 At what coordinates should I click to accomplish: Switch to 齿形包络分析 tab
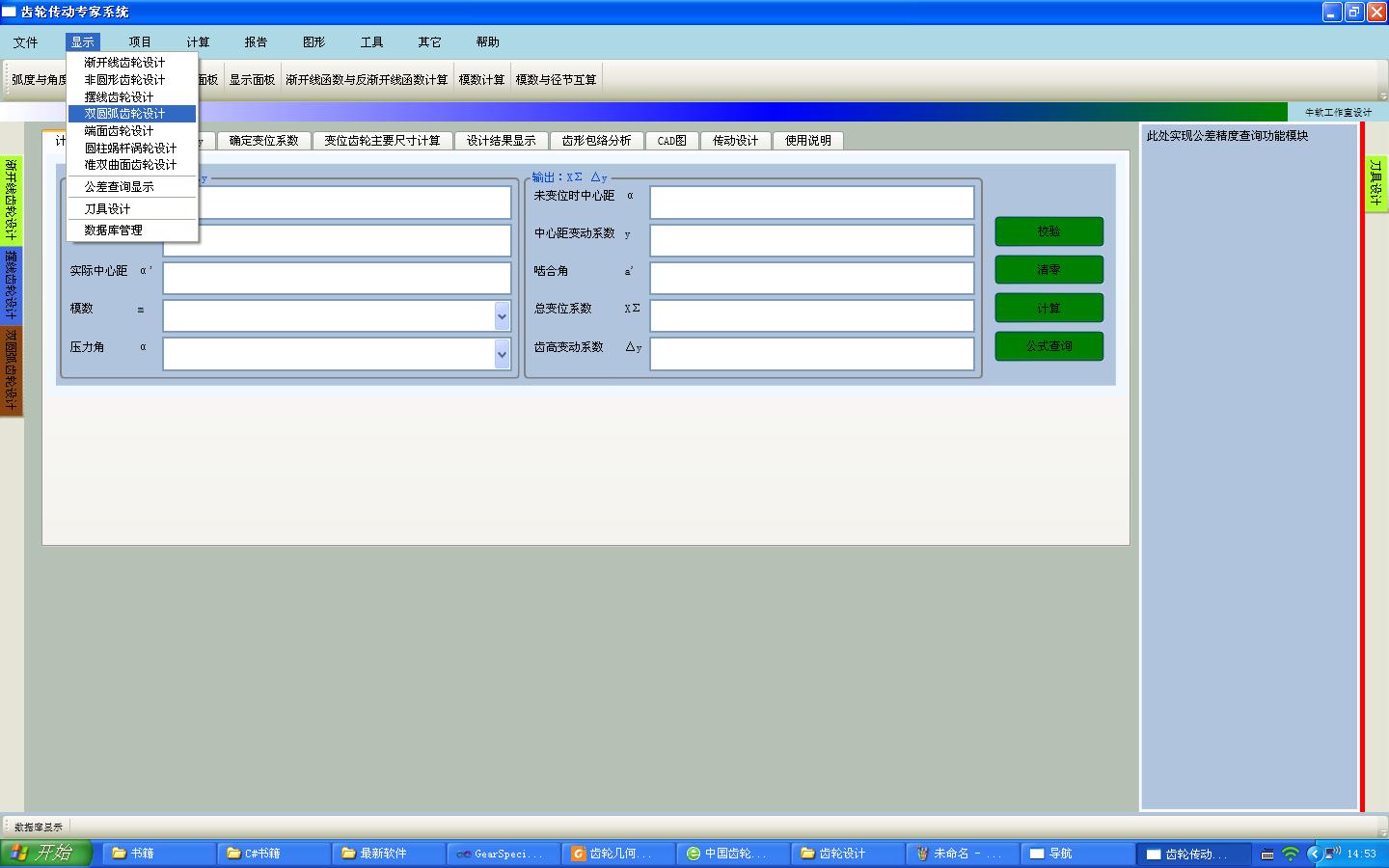click(x=596, y=141)
